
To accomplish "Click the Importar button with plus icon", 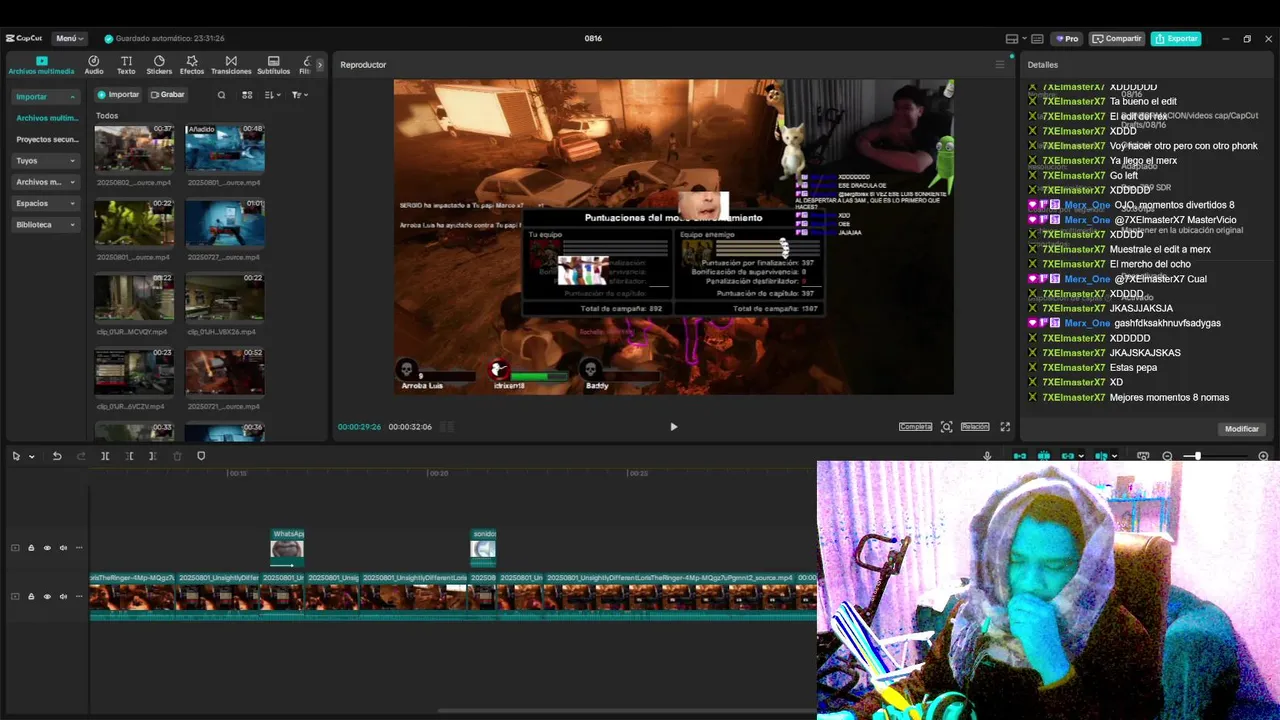I will pyautogui.click(x=118, y=95).
